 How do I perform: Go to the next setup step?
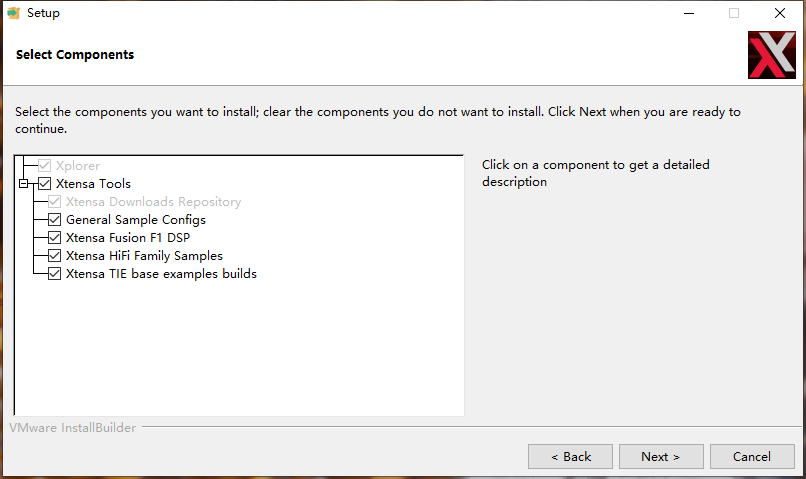pyautogui.click(x=660, y=457)
